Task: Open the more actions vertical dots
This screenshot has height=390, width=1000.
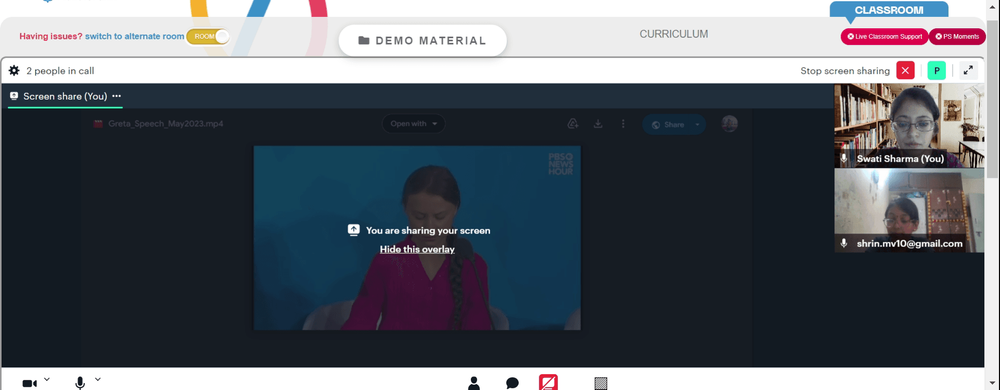Action: coord(623,124)
